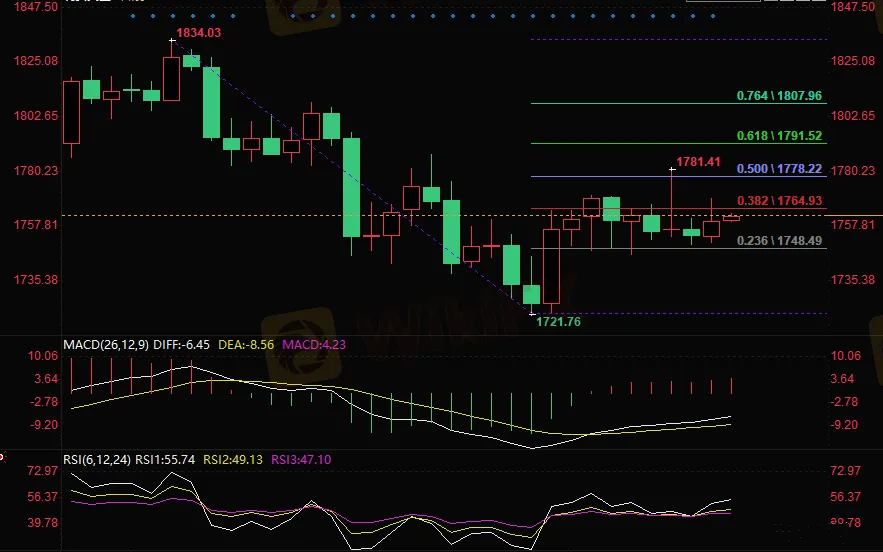This screenshot has height=552, width=883.
Task: Click the 1781.41 recent high label
Action: [698, 162]
